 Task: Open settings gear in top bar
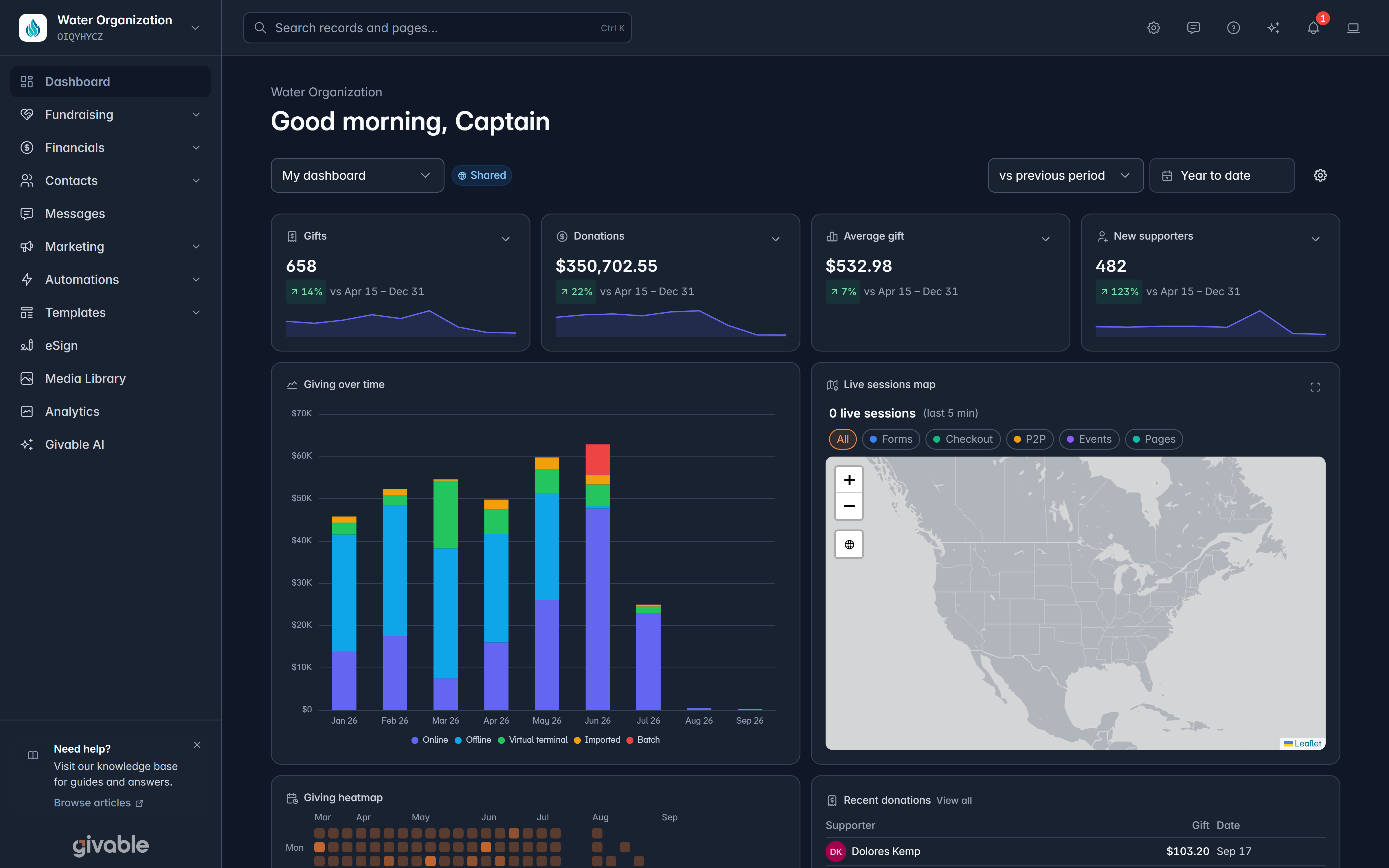(x=1154, y=27)
